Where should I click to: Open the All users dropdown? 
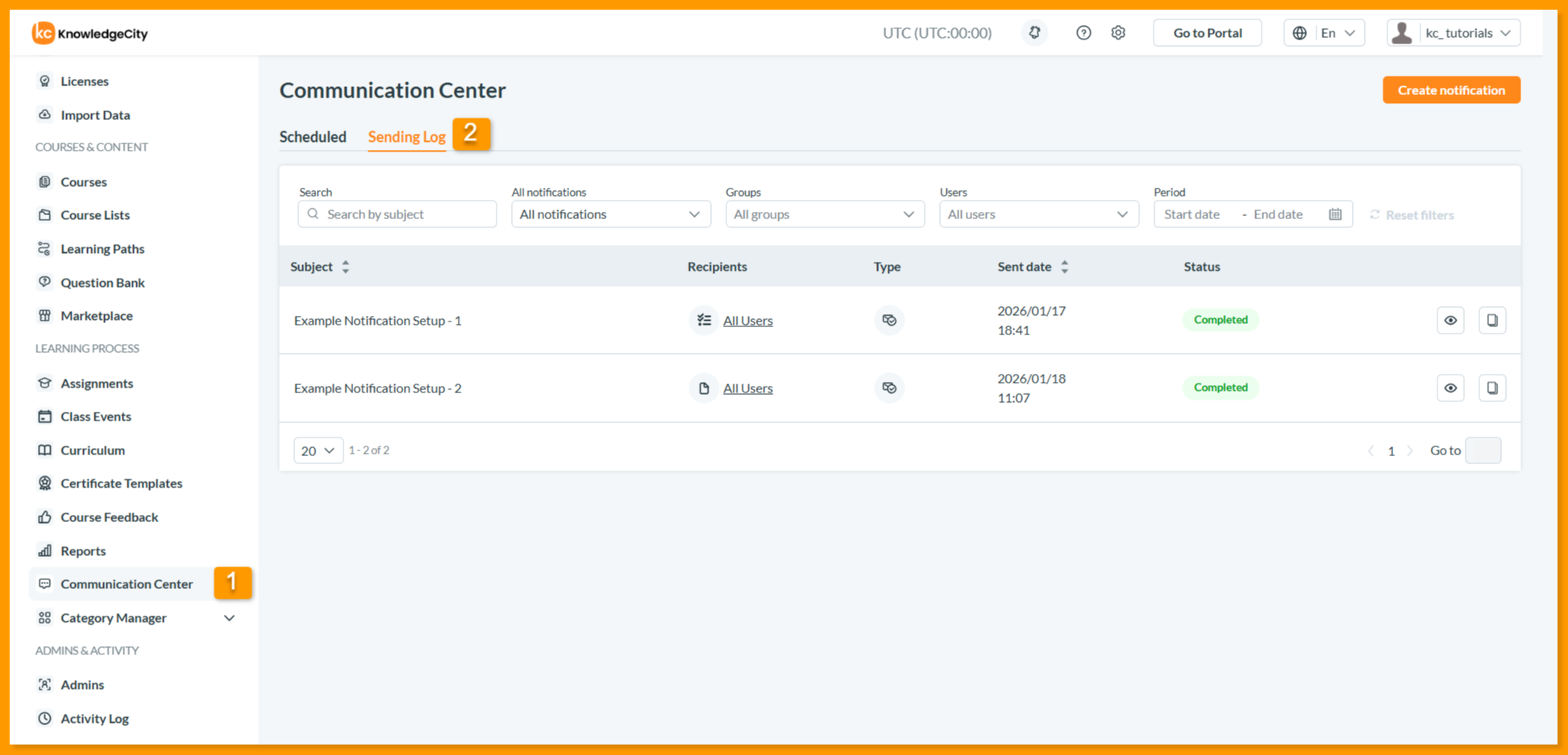[1039, 214]
